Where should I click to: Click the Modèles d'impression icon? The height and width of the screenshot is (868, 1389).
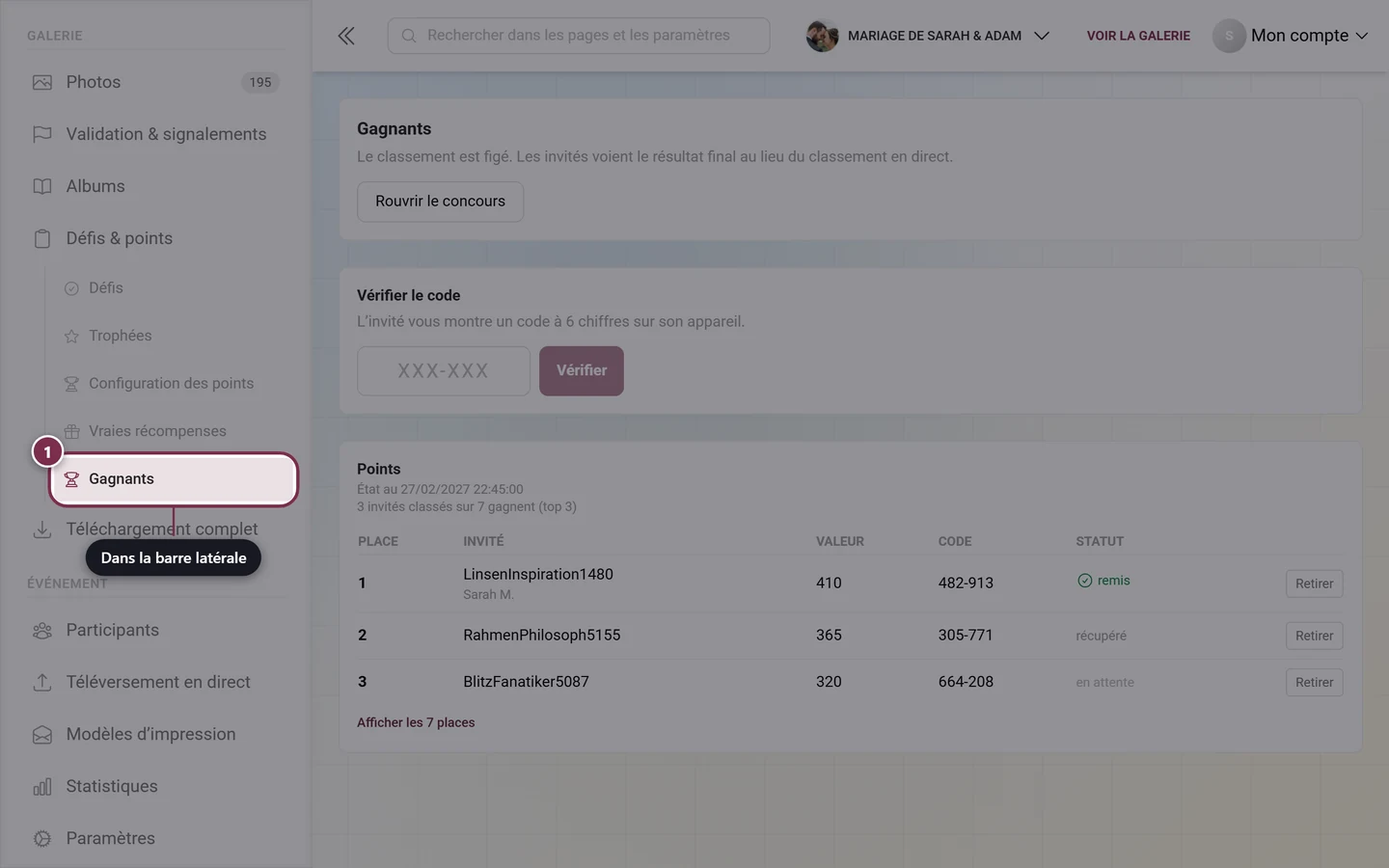pyautogui.click(x=42, y=735)
